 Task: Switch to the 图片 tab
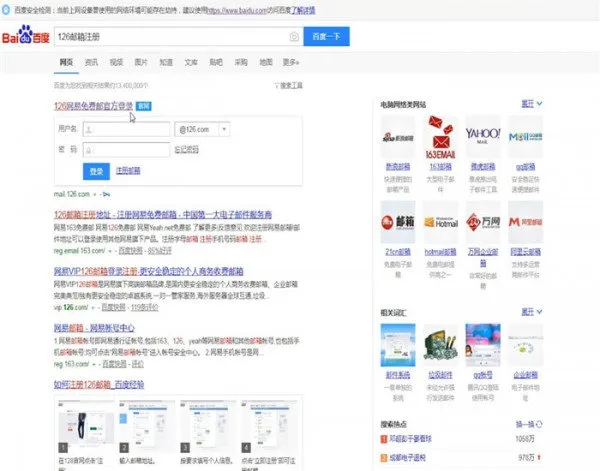tap(141, 62)
